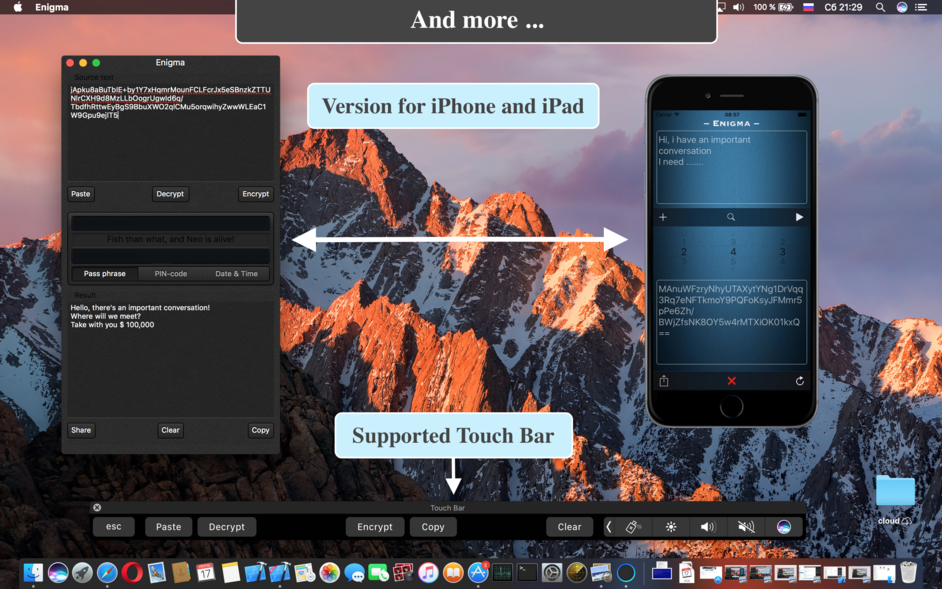Click the pass phrase field reading 'Fish than what'
942x589 pixels.
pos(171,239)
